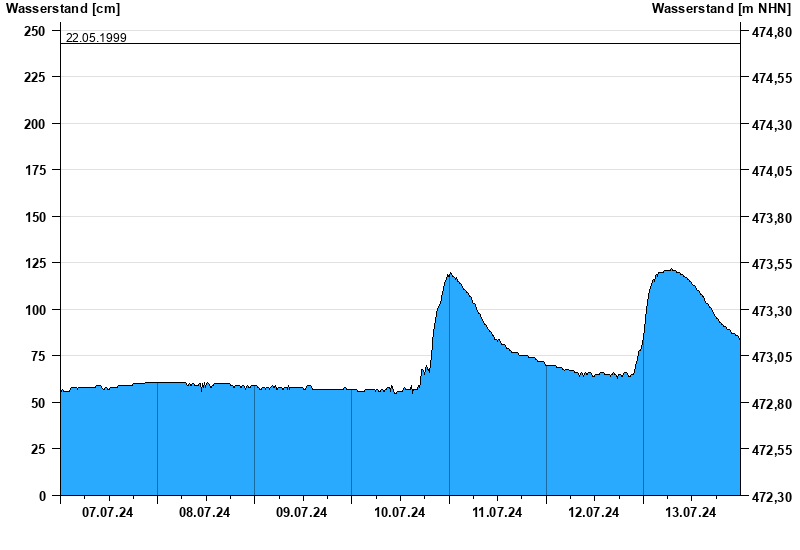Click the 75 value on left axis
The width and height of the screenshot is (800, 550).
pyautogui.click(x=38, y=356)
